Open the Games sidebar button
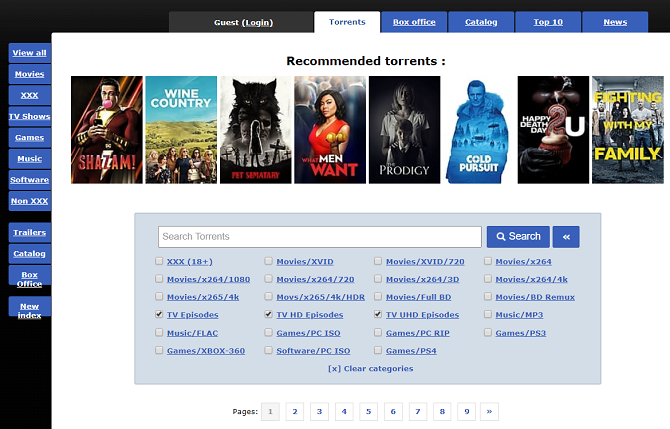 pyautogui.click(x=29, y=138)
